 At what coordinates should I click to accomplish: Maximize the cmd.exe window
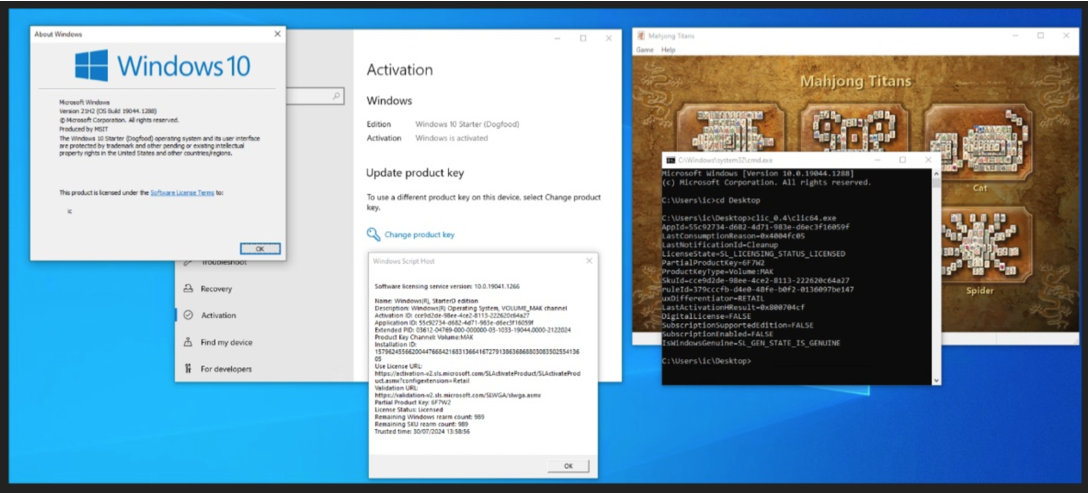pos(902,160)
